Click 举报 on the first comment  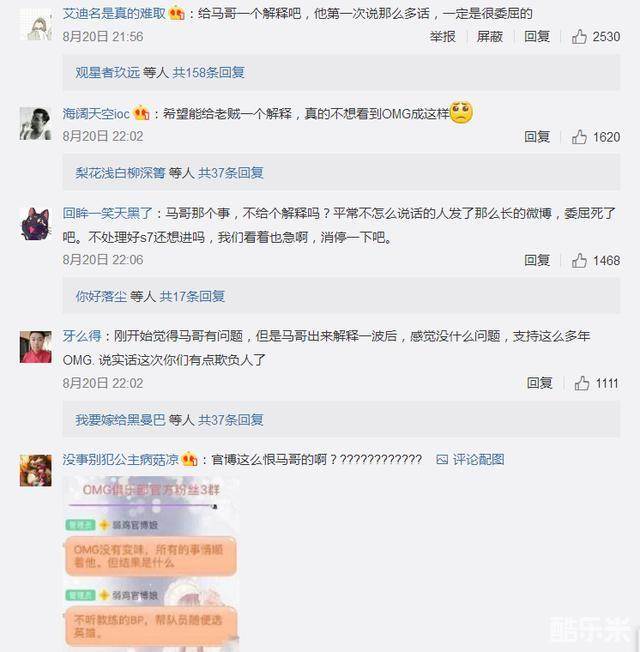click(442, 37)
